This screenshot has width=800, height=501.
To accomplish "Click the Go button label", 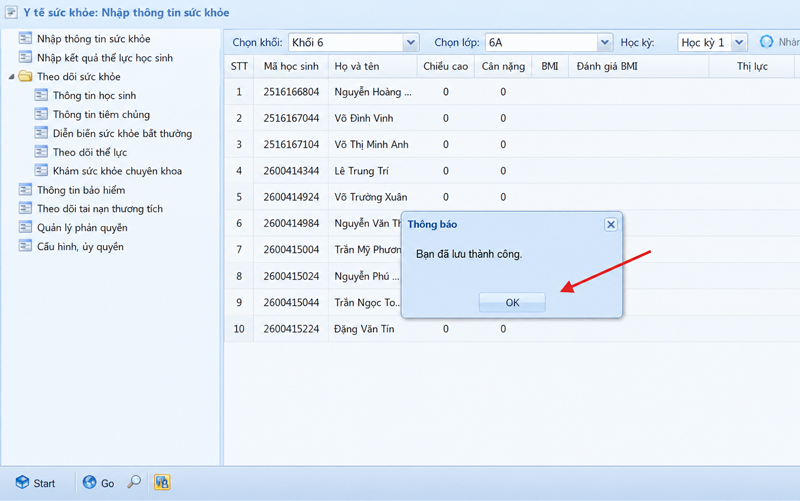I will pos(107,483).
